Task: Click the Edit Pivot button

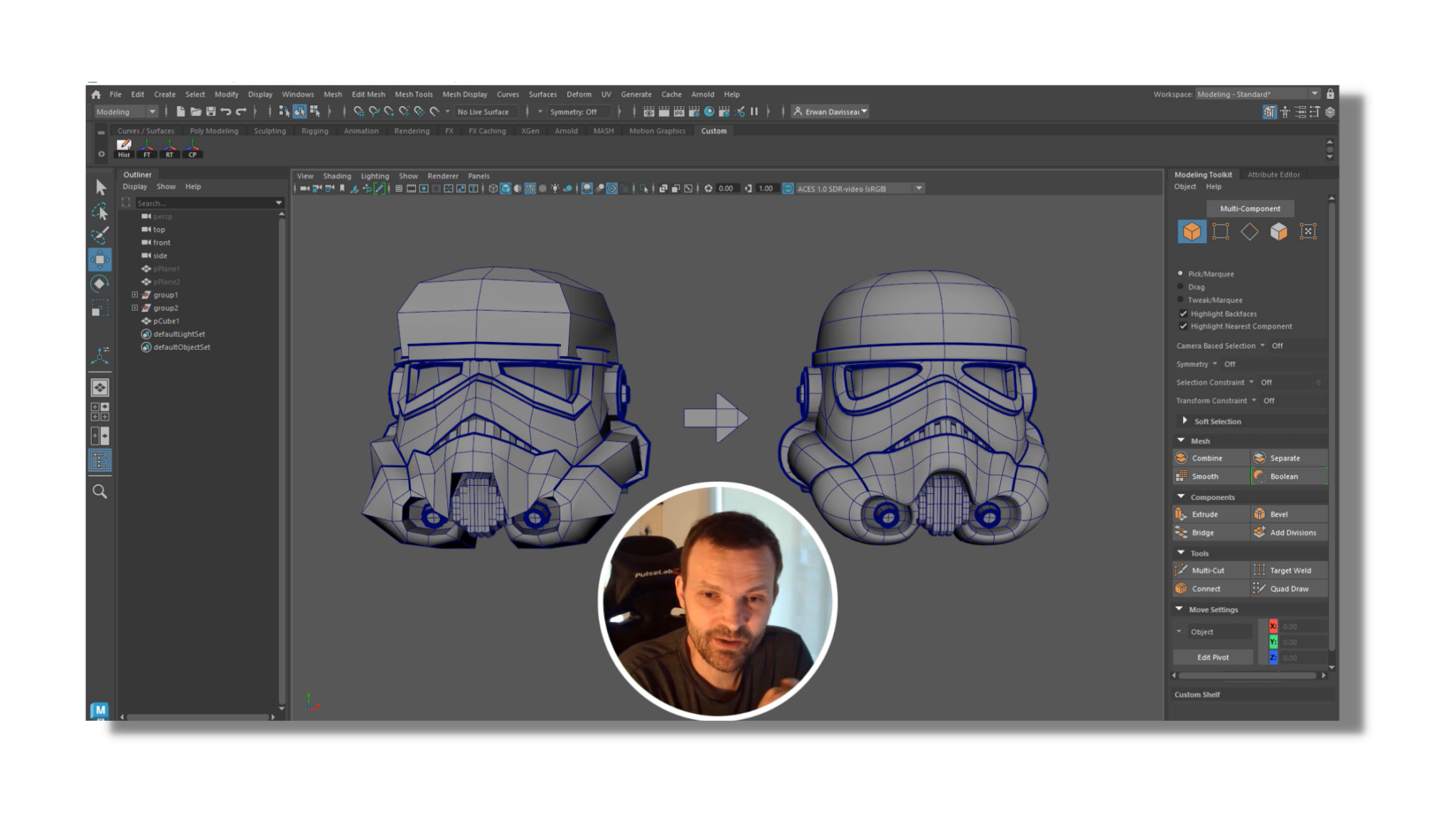Action: coord(1212,657)
